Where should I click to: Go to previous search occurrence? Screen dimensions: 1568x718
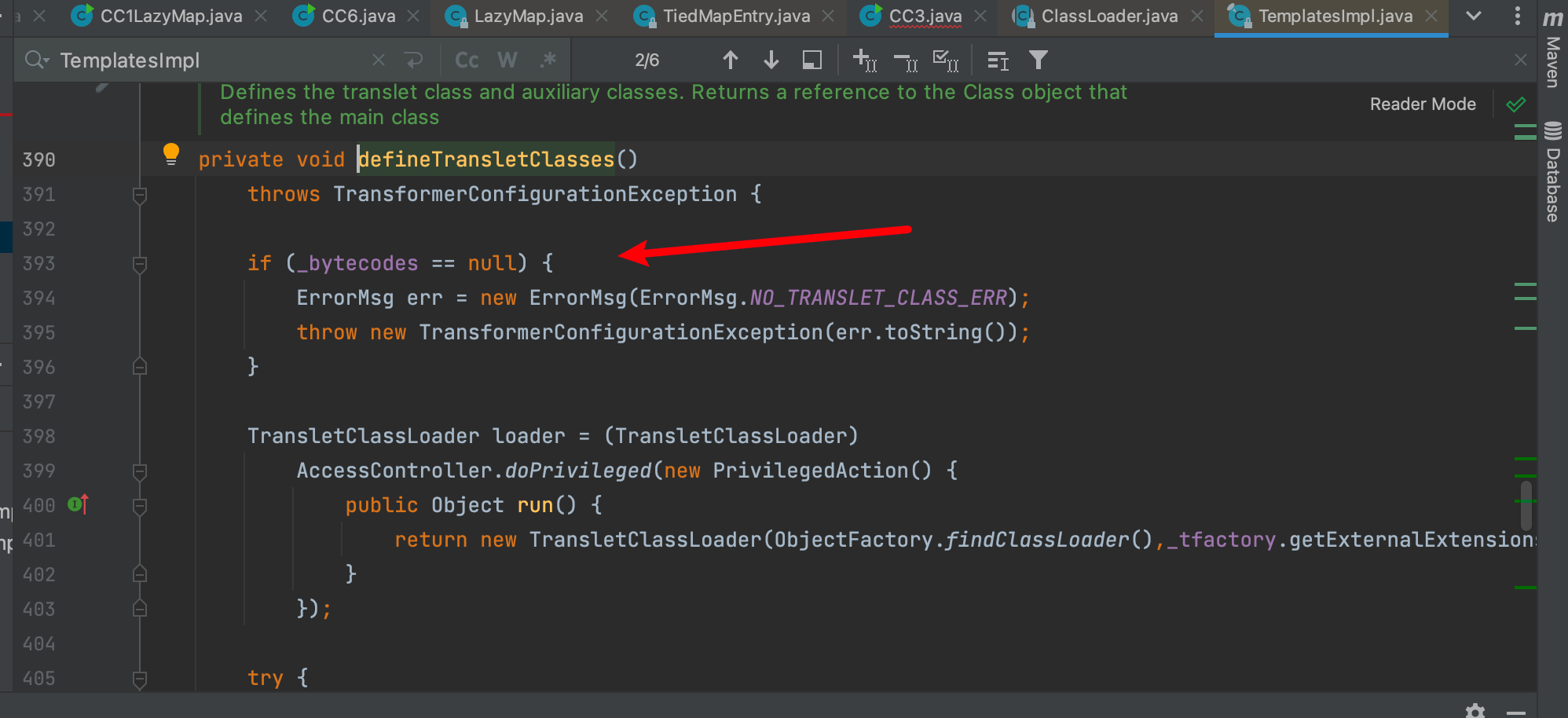click(731, 60)
